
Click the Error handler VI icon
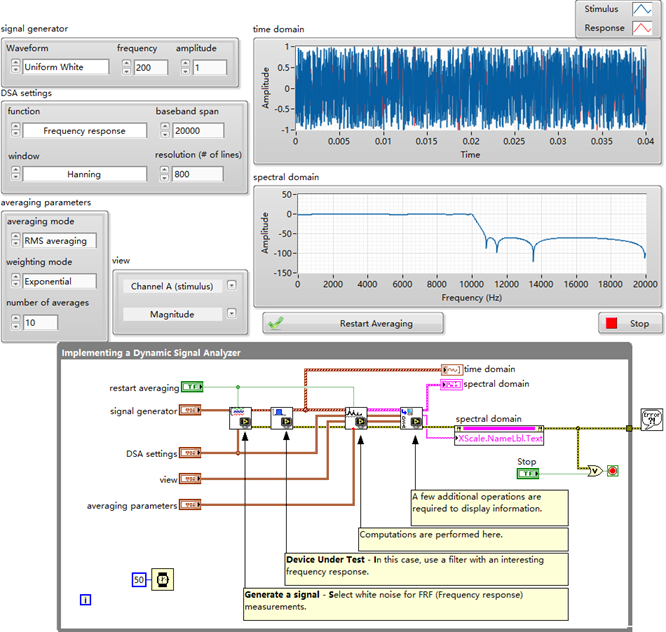pos(651,418)
